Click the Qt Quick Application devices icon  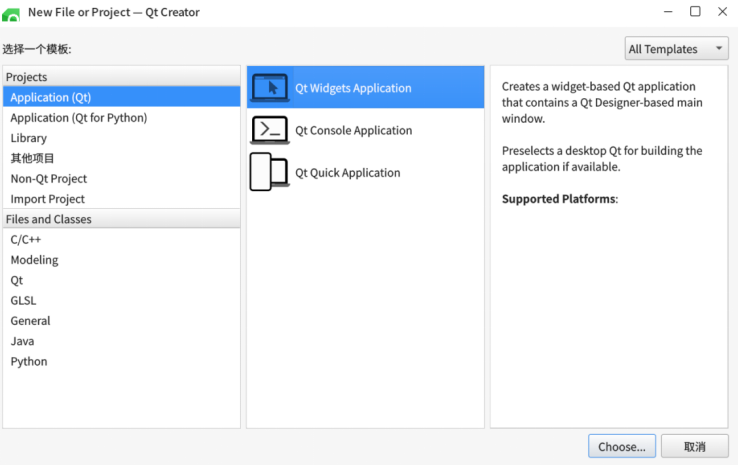pos(270,172)
